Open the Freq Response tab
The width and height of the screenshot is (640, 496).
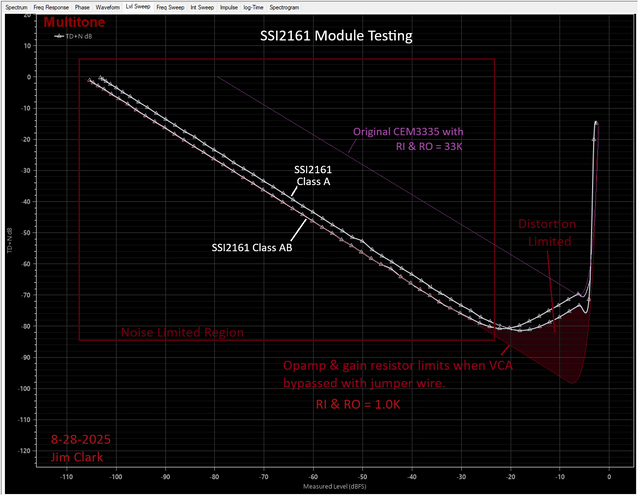(51, 7)
